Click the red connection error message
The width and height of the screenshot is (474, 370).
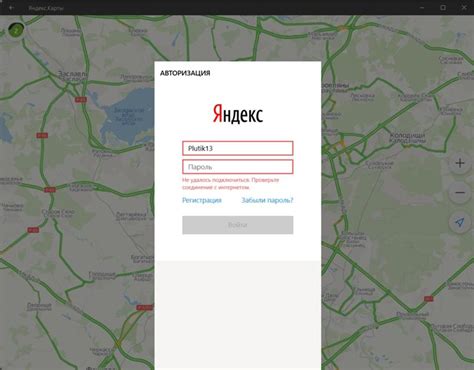tap(231, 184)
